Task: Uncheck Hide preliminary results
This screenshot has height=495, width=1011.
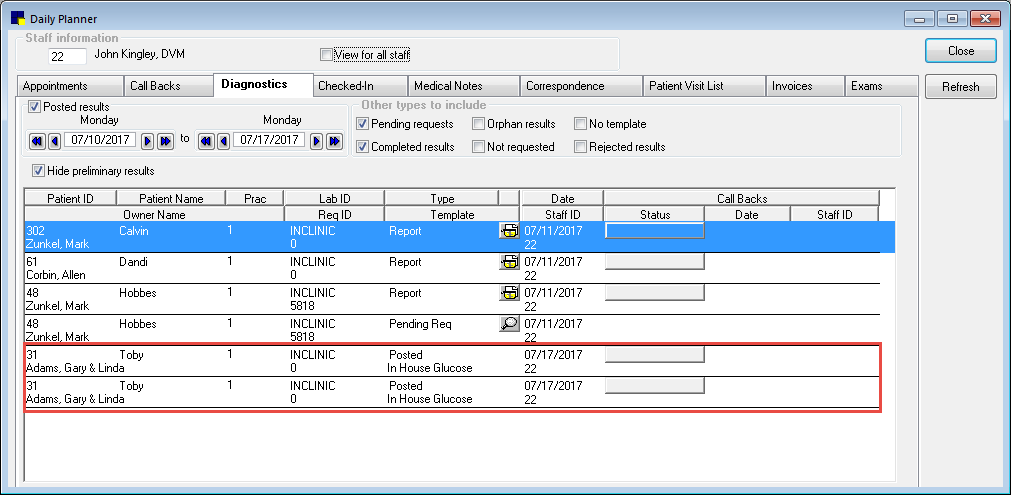Action: pyautogui.click(x=39, y=171)
